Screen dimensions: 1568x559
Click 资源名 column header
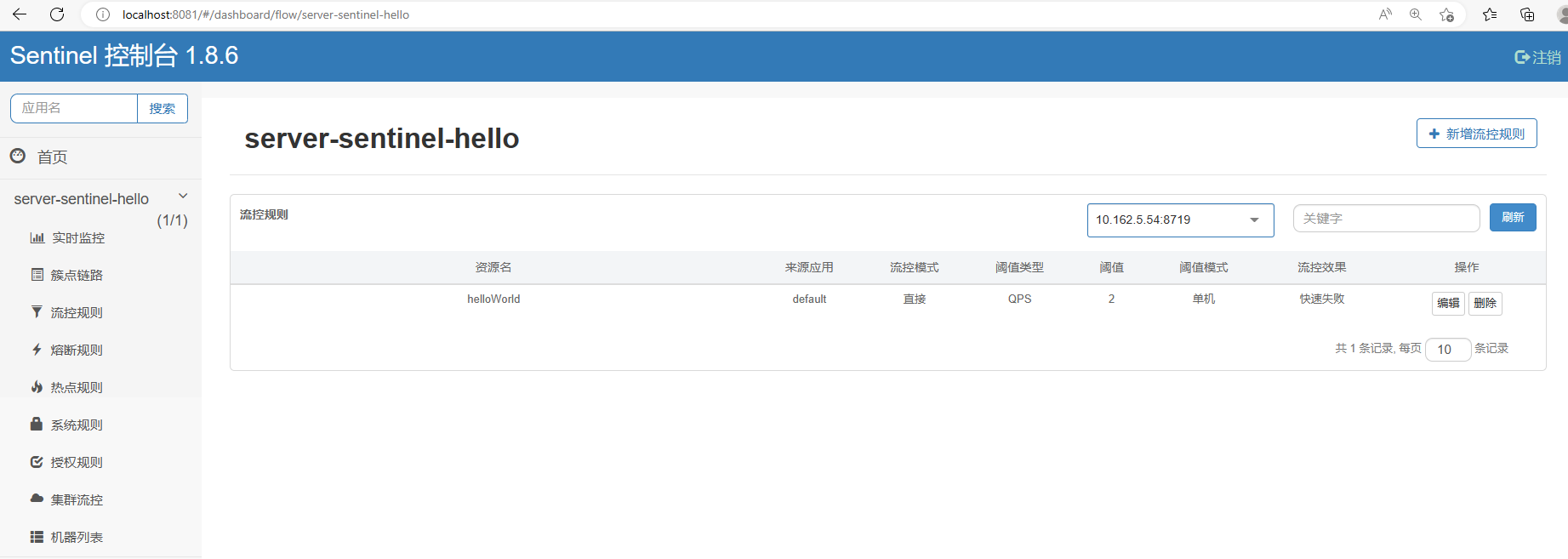pyautogui.click(x=493, y=267)
